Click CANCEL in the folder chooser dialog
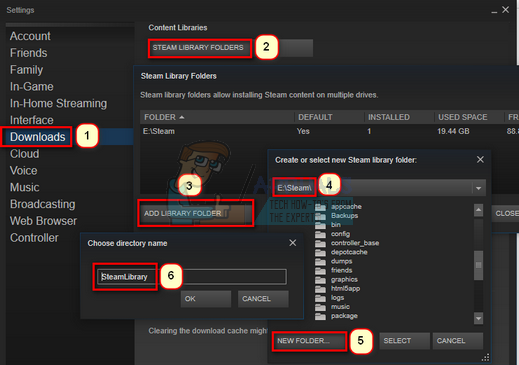Viewport: 519px width, 365px height. [x=458, y=341]
